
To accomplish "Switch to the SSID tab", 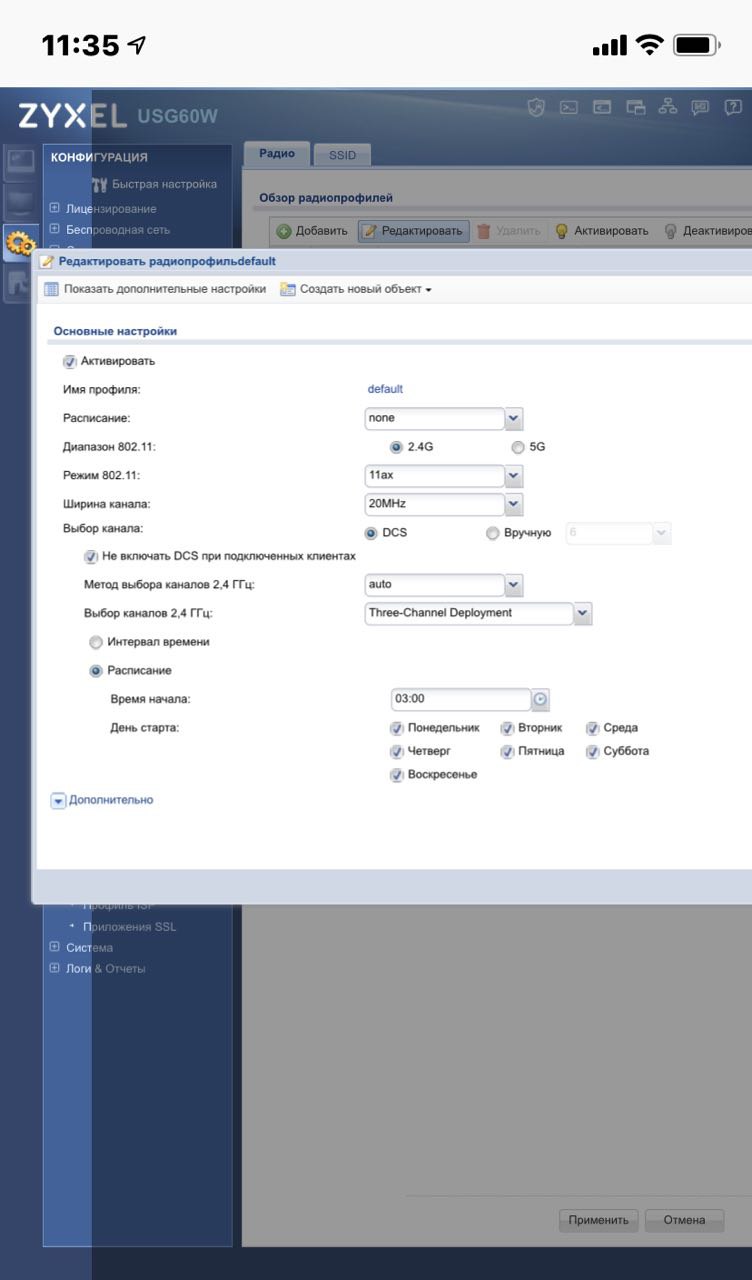I will tap(342, 155).
